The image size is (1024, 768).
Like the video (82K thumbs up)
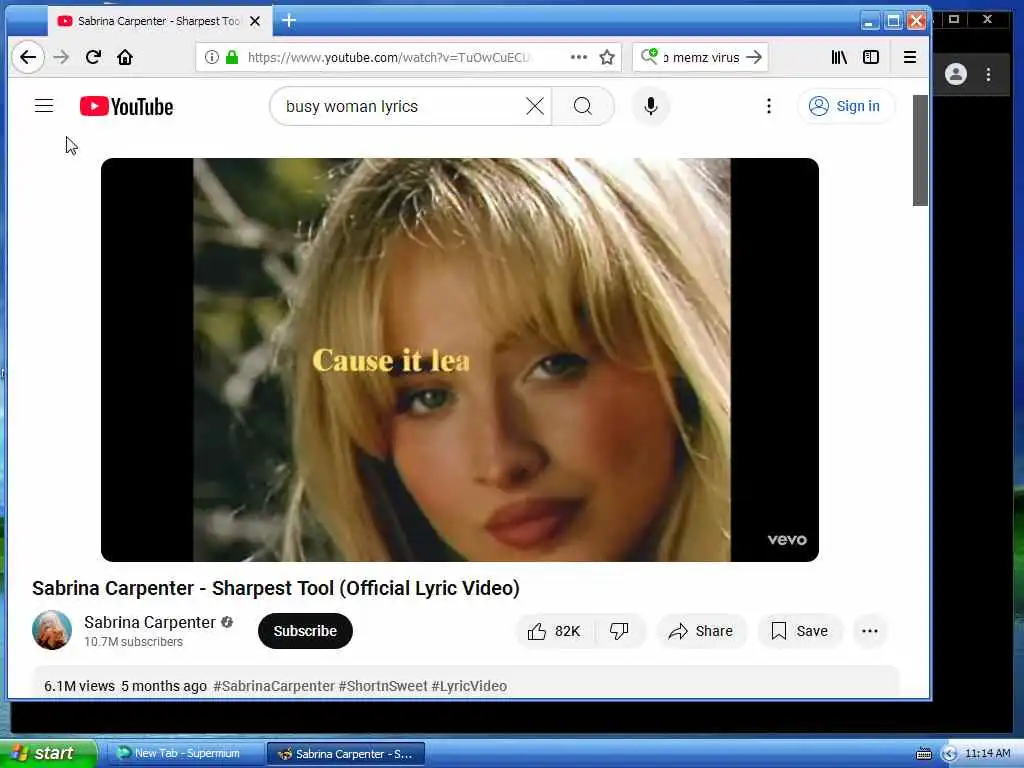point(554,631)
